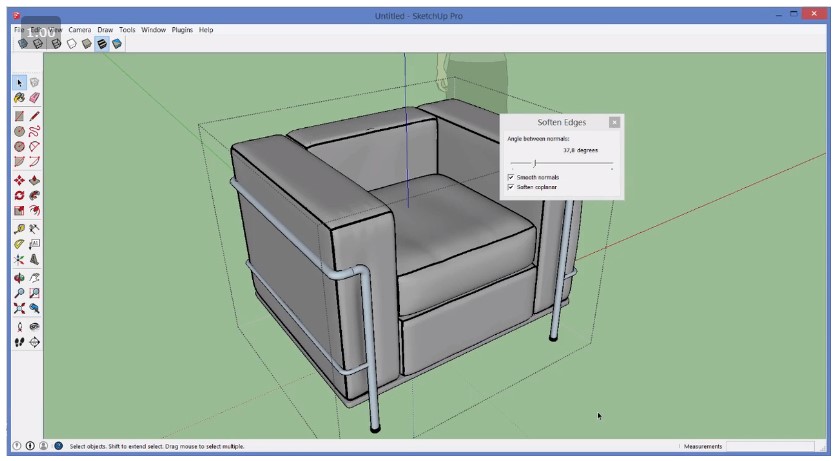The width and height of the screenshot is (837, 461).
Task: Select the pink Eraser tool
Action: [35, 98]
